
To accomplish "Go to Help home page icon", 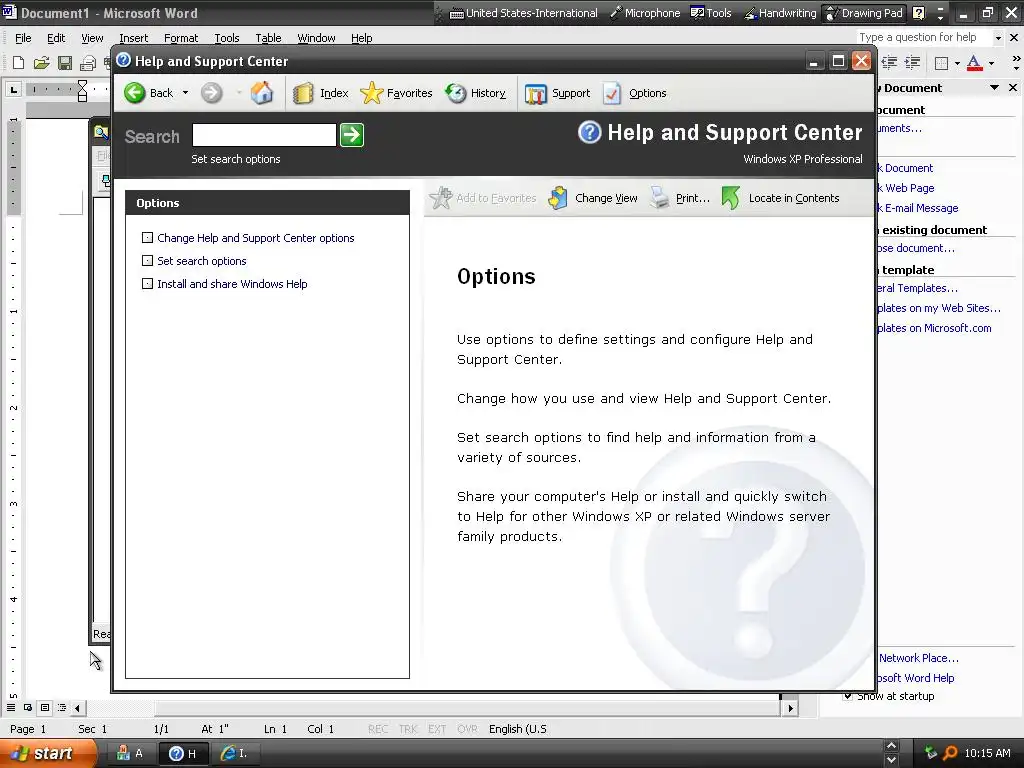I will coord(262,93).
